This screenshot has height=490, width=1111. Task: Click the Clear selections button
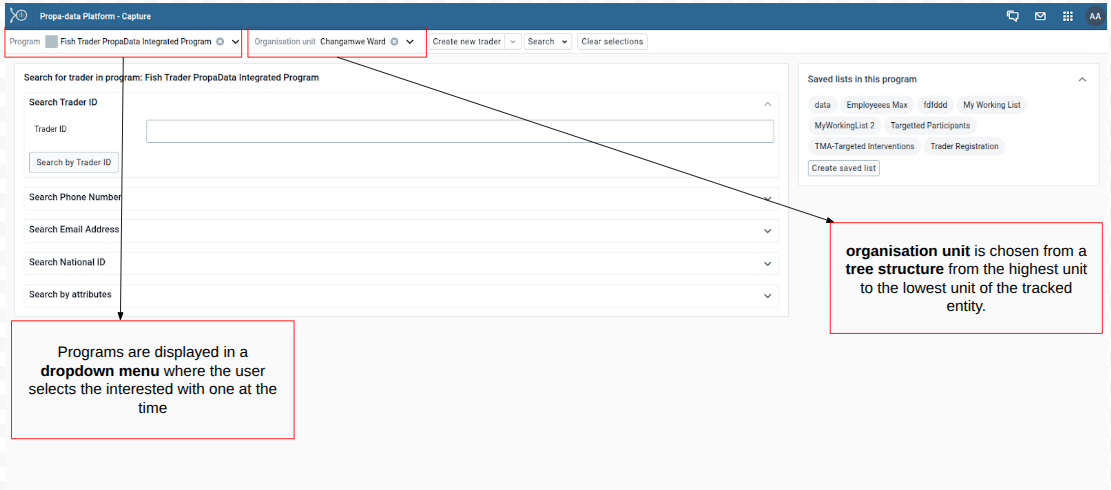tap(612, 42)
